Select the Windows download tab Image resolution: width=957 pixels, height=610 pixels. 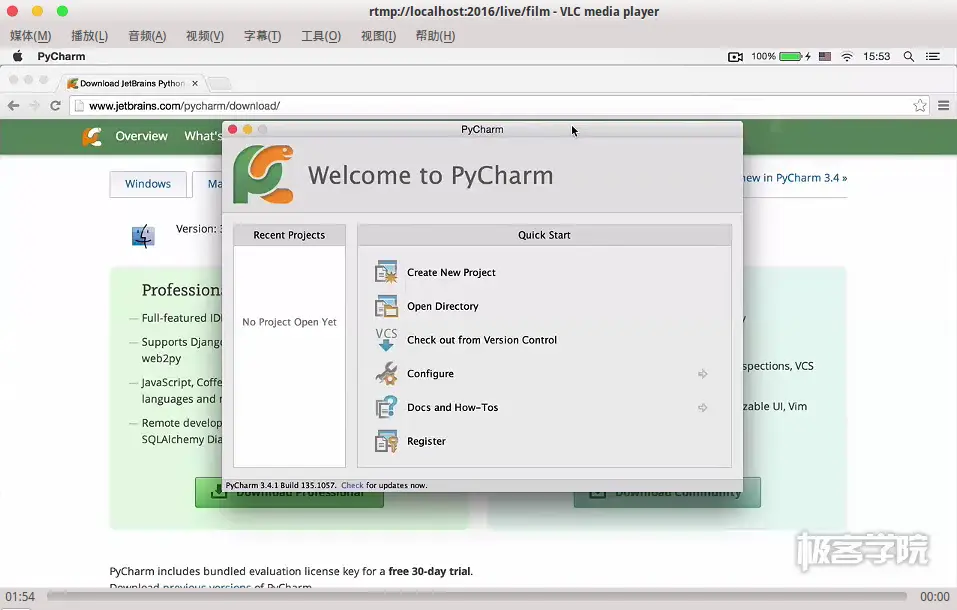coord(148,184)
